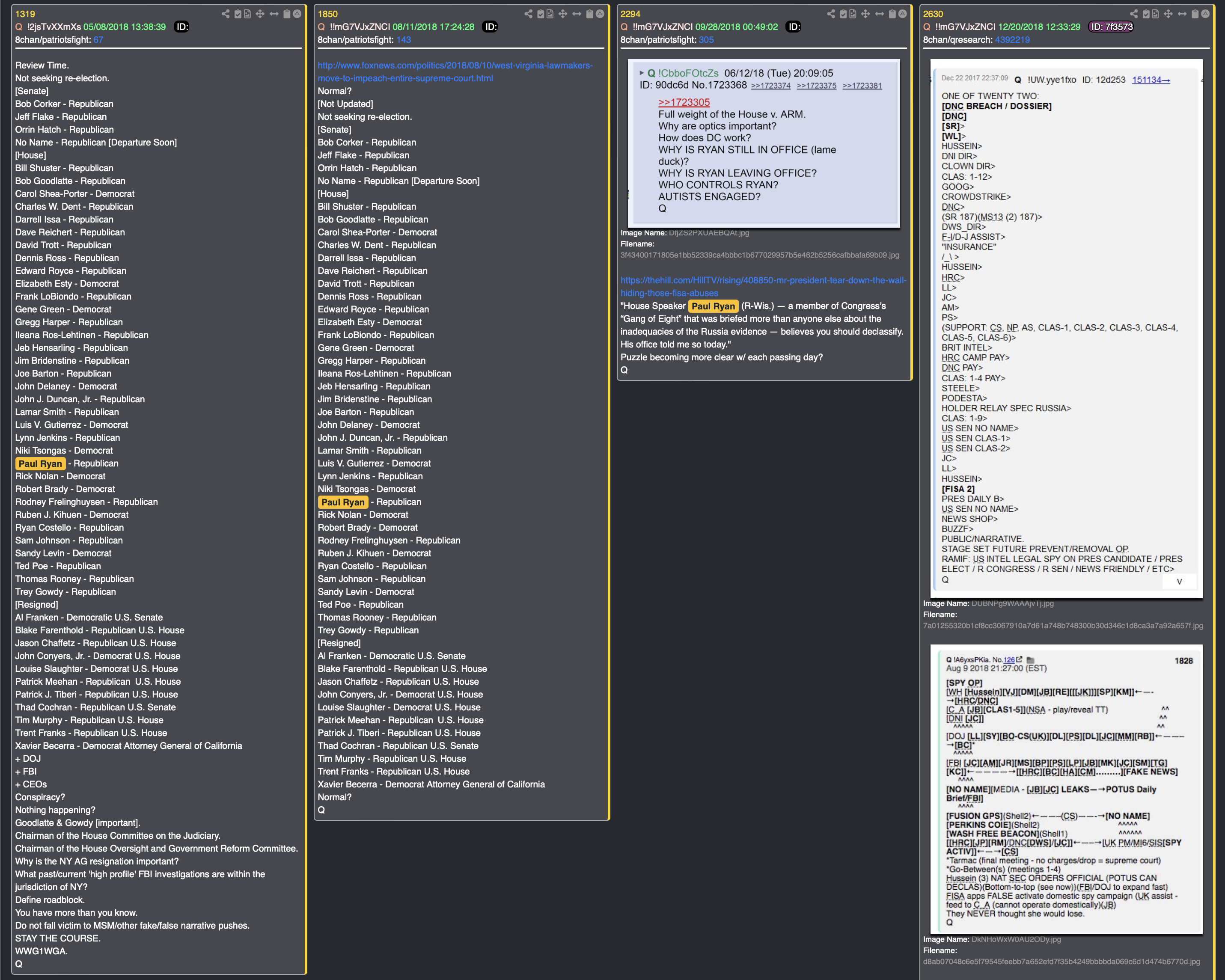This screenshot has height=980, width=1225.
Task: Click the image file icon on post 1850
Action: pyautogui.click(x=550, y=14)
